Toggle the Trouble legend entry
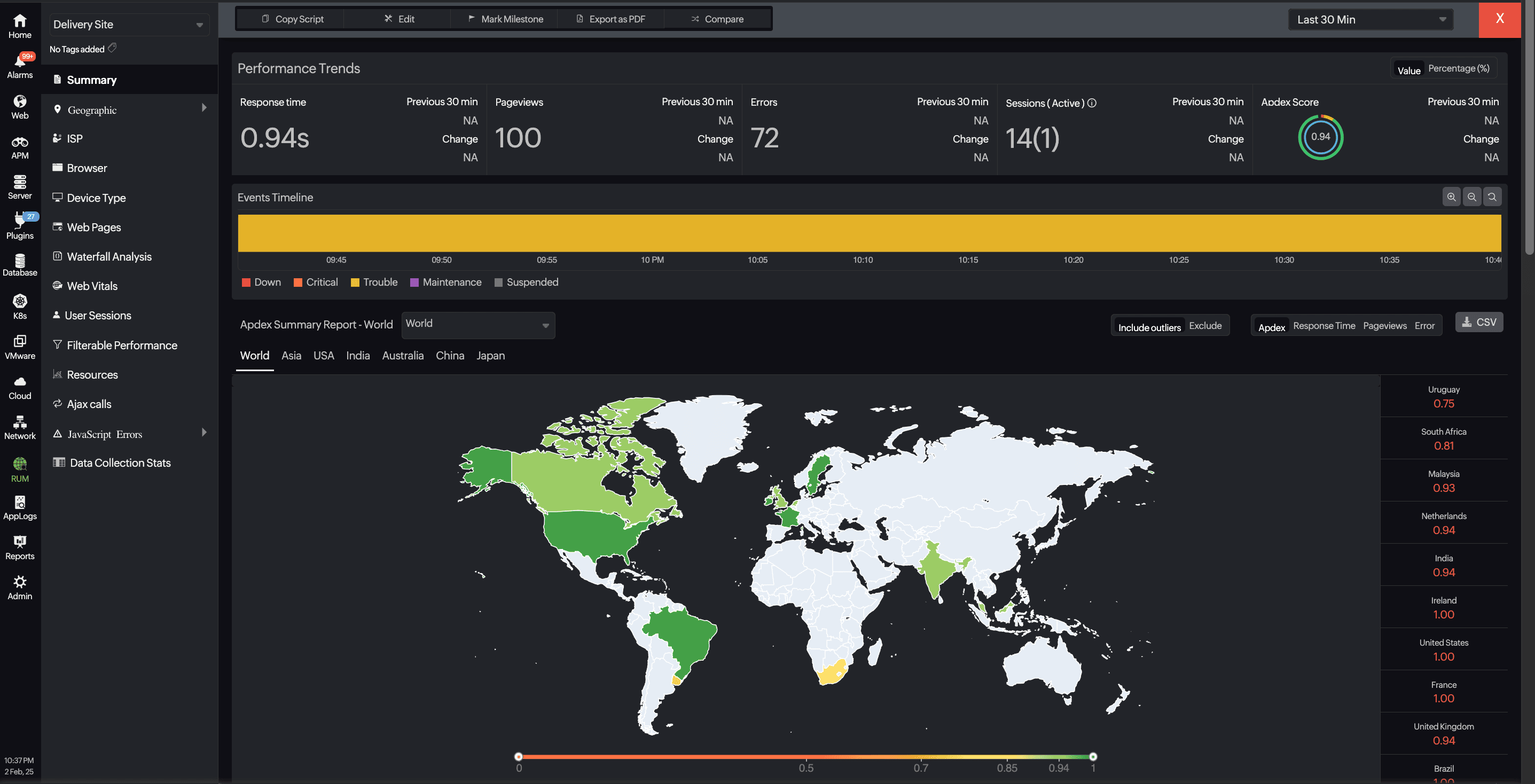This screenshot has height=784, width=1535. point(374,283)
